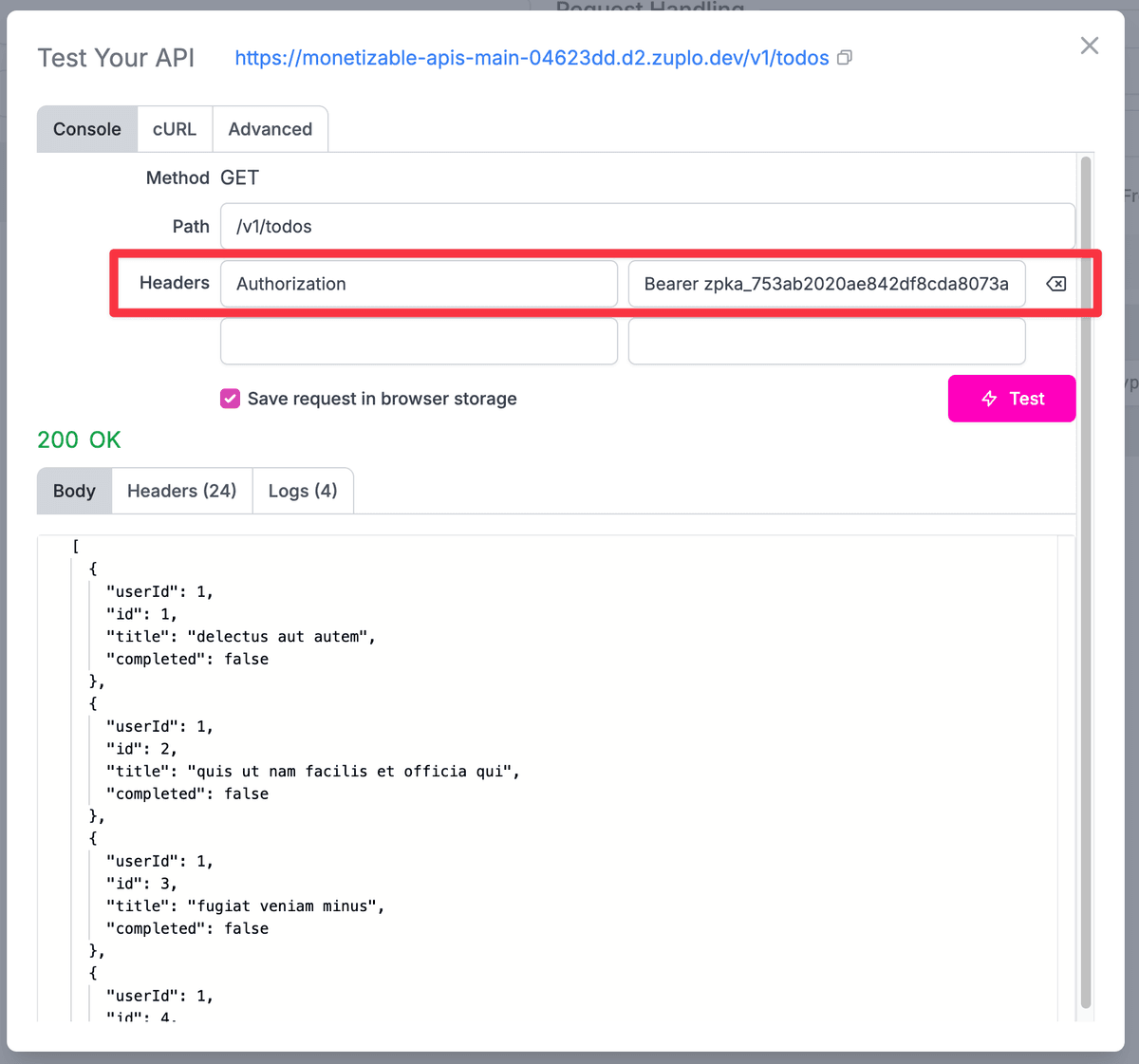Show the response Body tab

[74, 491]
